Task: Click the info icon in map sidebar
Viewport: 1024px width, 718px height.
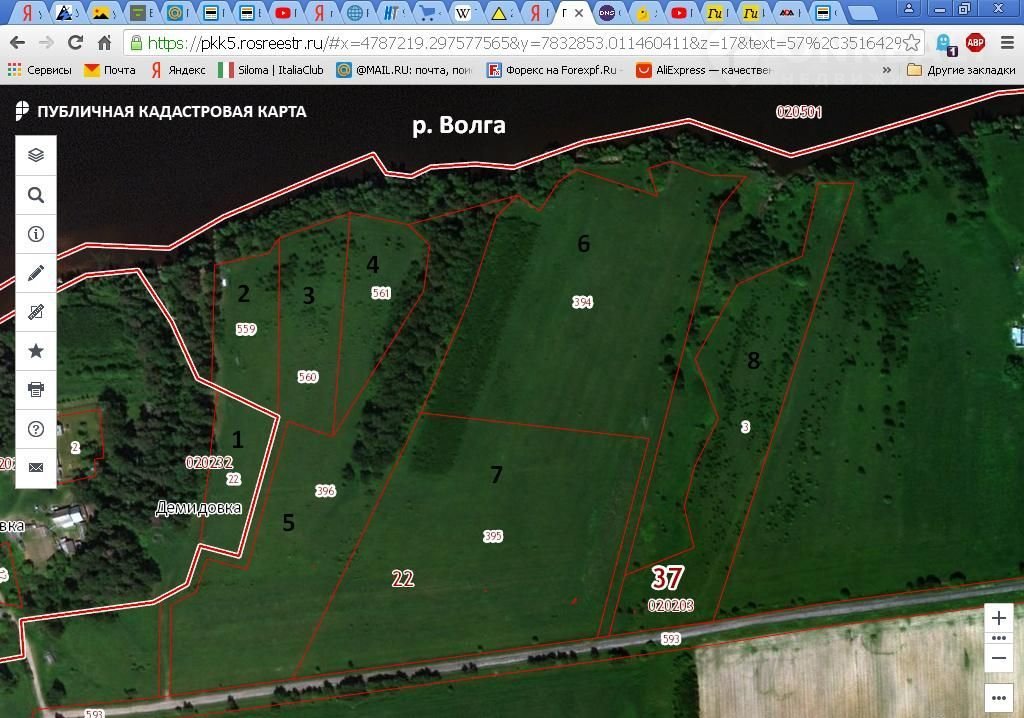Action: pyautogui.click(x=36, y=234)
